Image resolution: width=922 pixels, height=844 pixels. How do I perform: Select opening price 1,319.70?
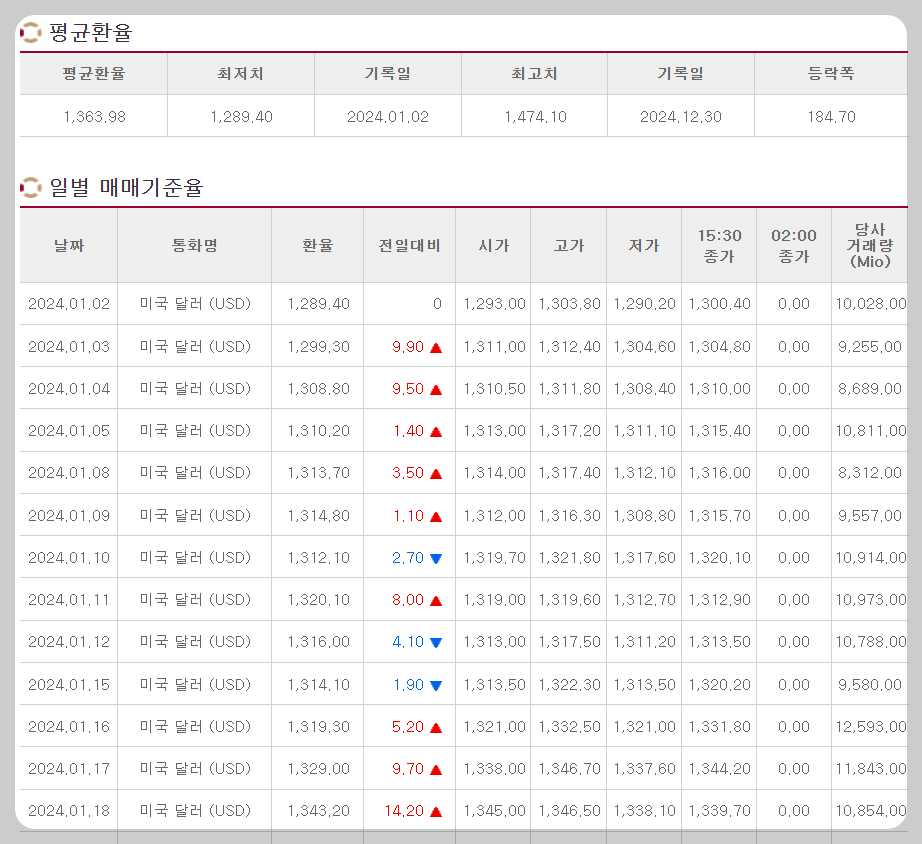pos(494,557)
